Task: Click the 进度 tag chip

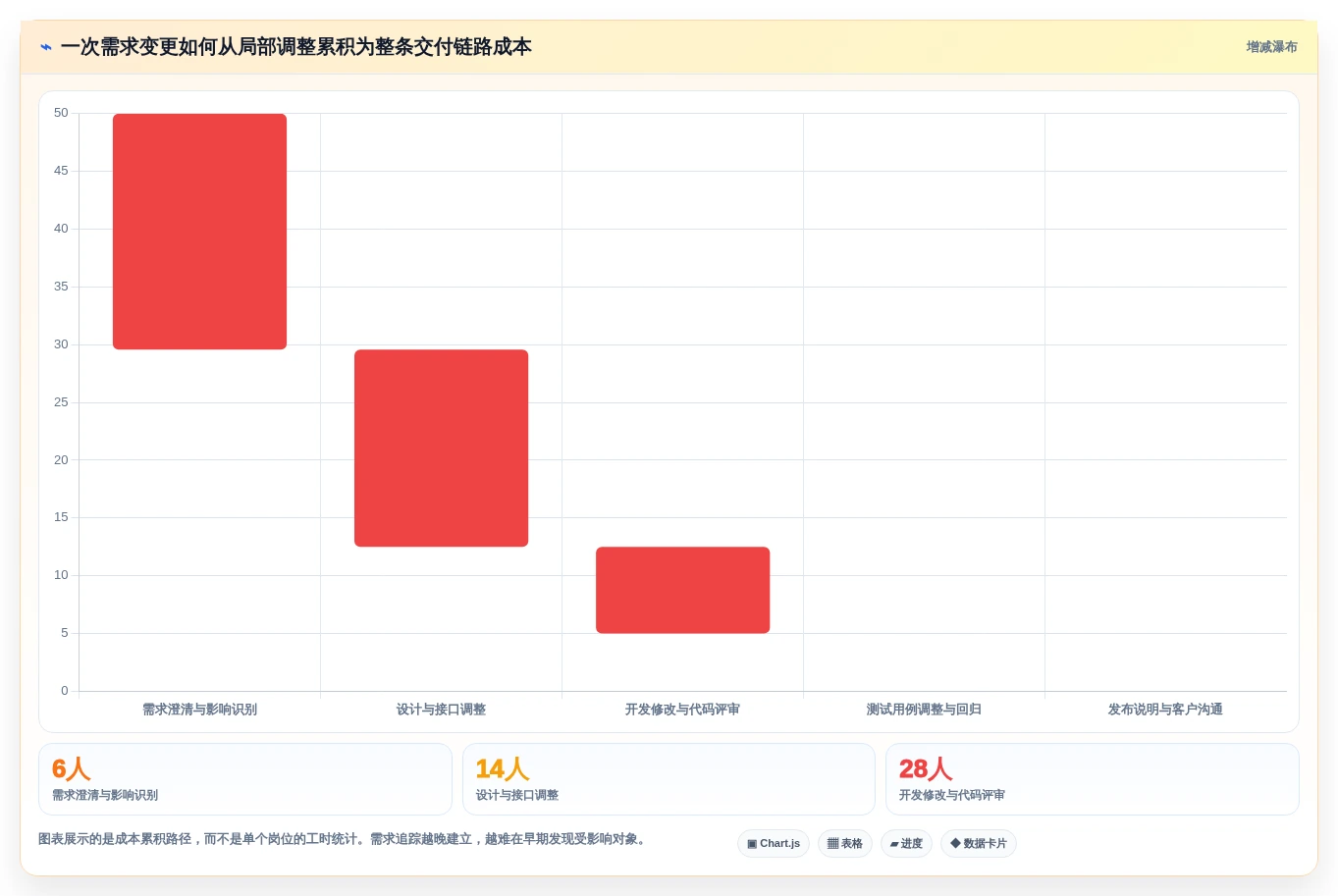Action: click(x=906, y=844)
